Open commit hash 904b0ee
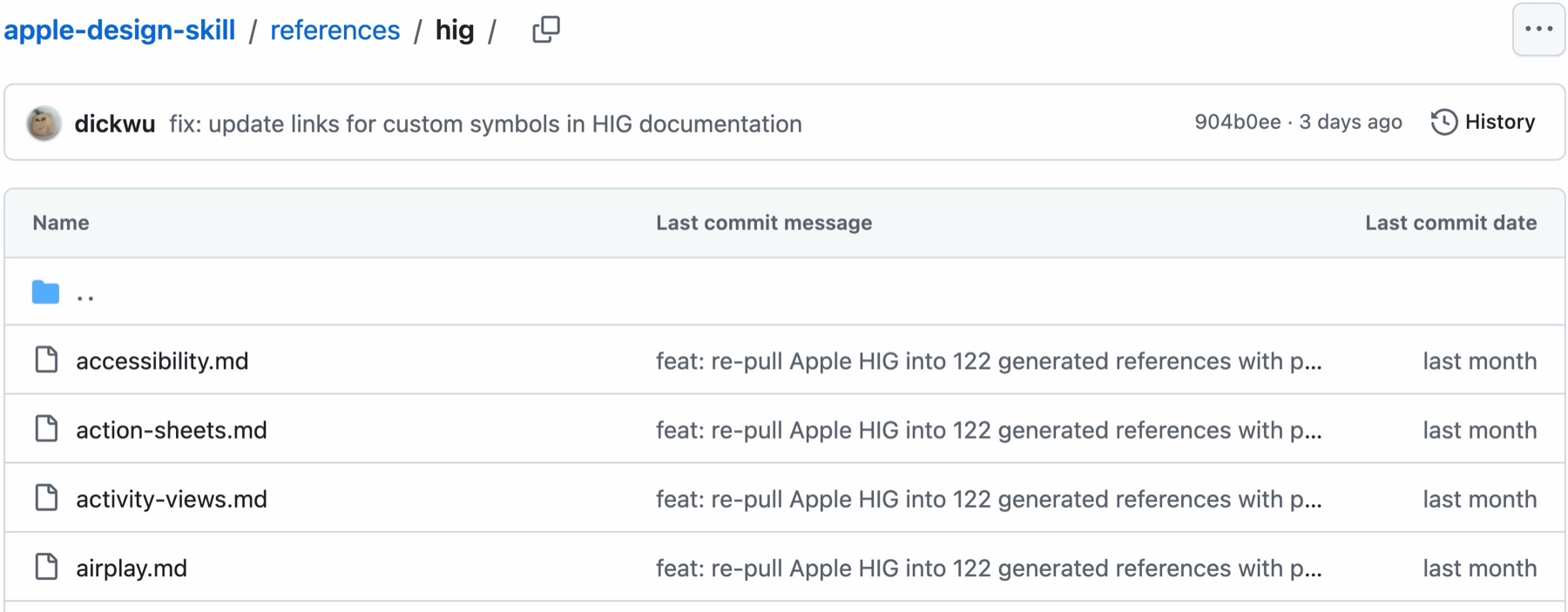Image resolution: width=1568 pixels, height=612 pixels. (x=1237, y=122)
